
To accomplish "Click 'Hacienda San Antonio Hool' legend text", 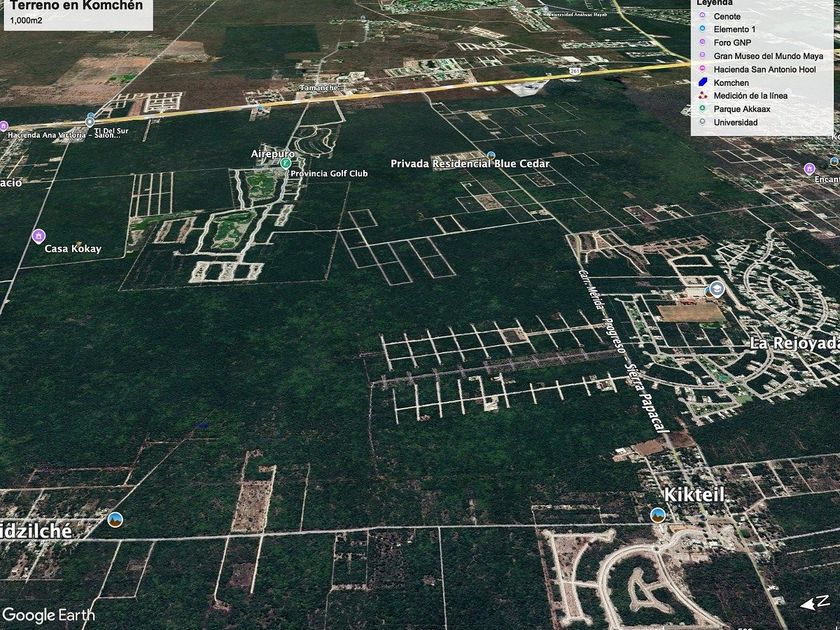I will click(x=764, y=69).
